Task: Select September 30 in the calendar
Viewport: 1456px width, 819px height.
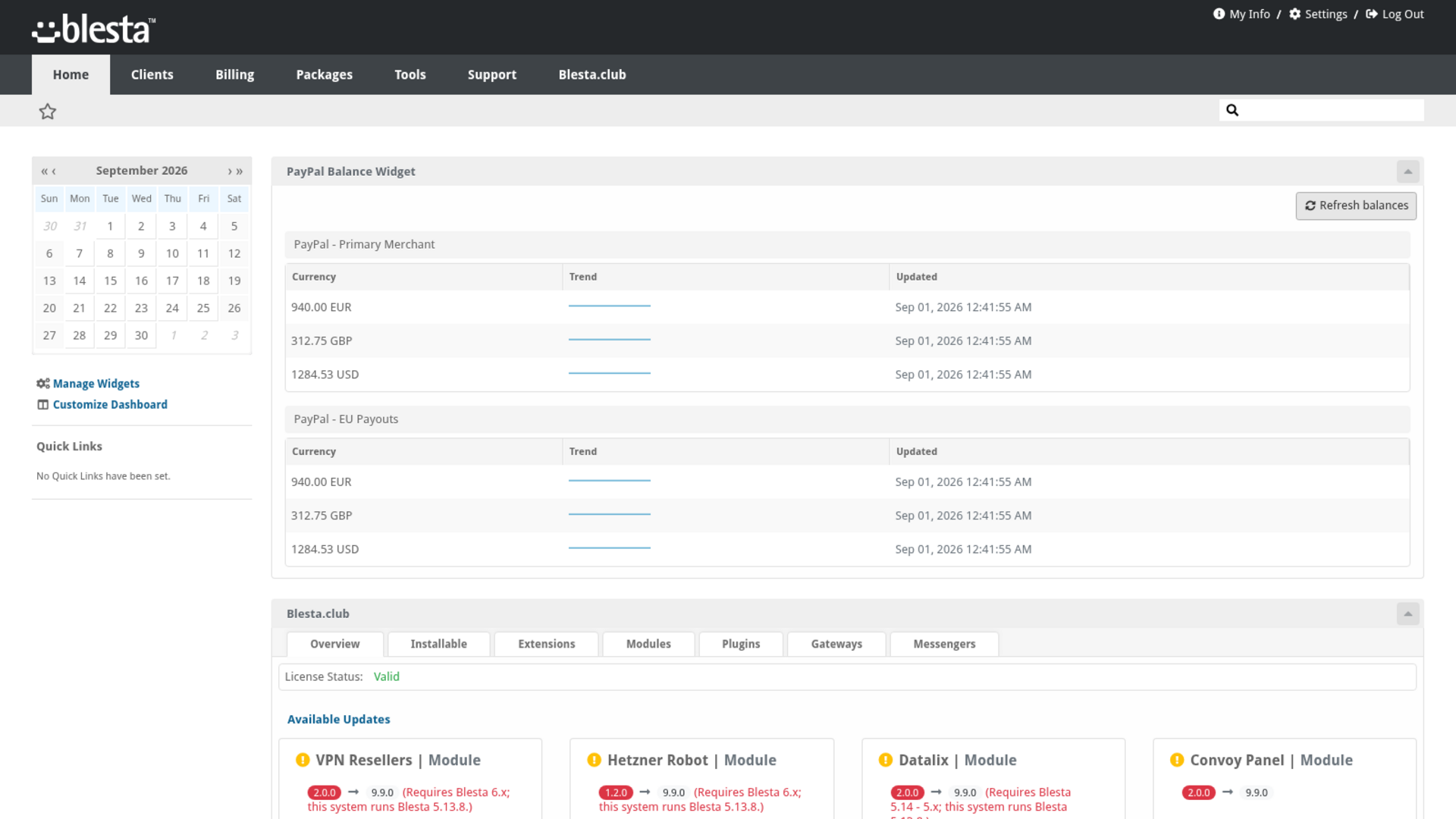Action: coord(141,335)
